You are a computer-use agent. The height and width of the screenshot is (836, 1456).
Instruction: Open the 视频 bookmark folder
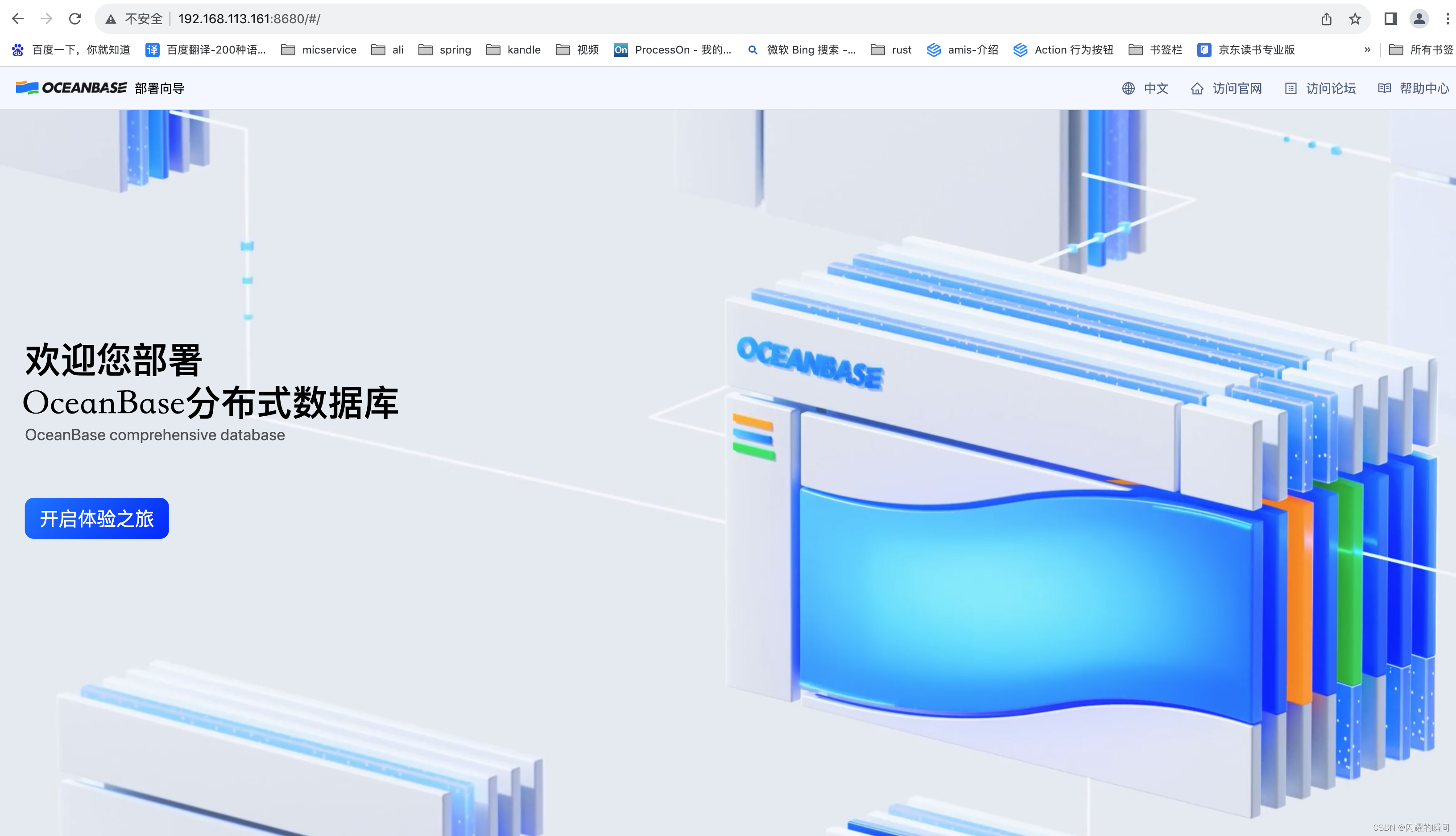tap(578, 50)
